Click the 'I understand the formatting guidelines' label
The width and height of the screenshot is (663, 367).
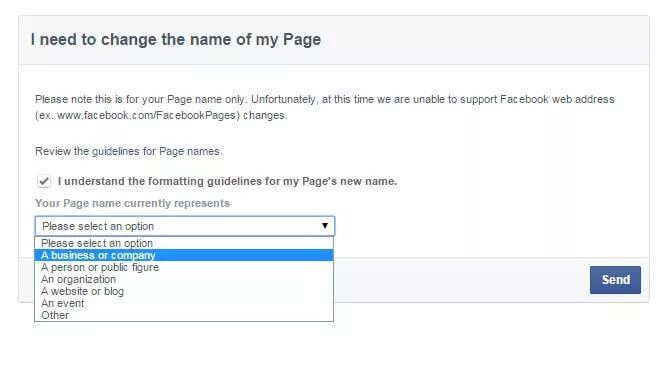227,181
